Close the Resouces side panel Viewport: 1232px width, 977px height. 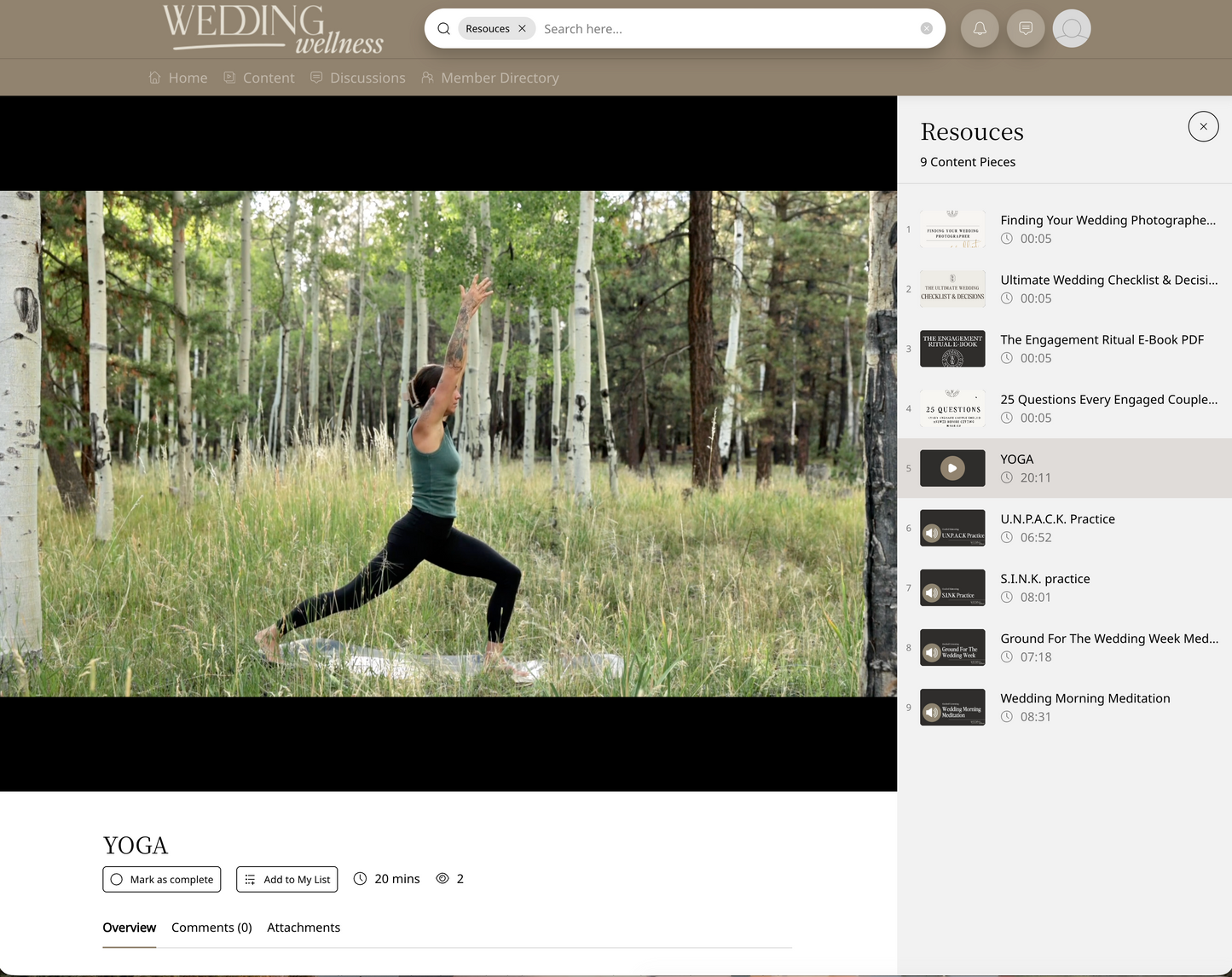(x=1203, y=126)
